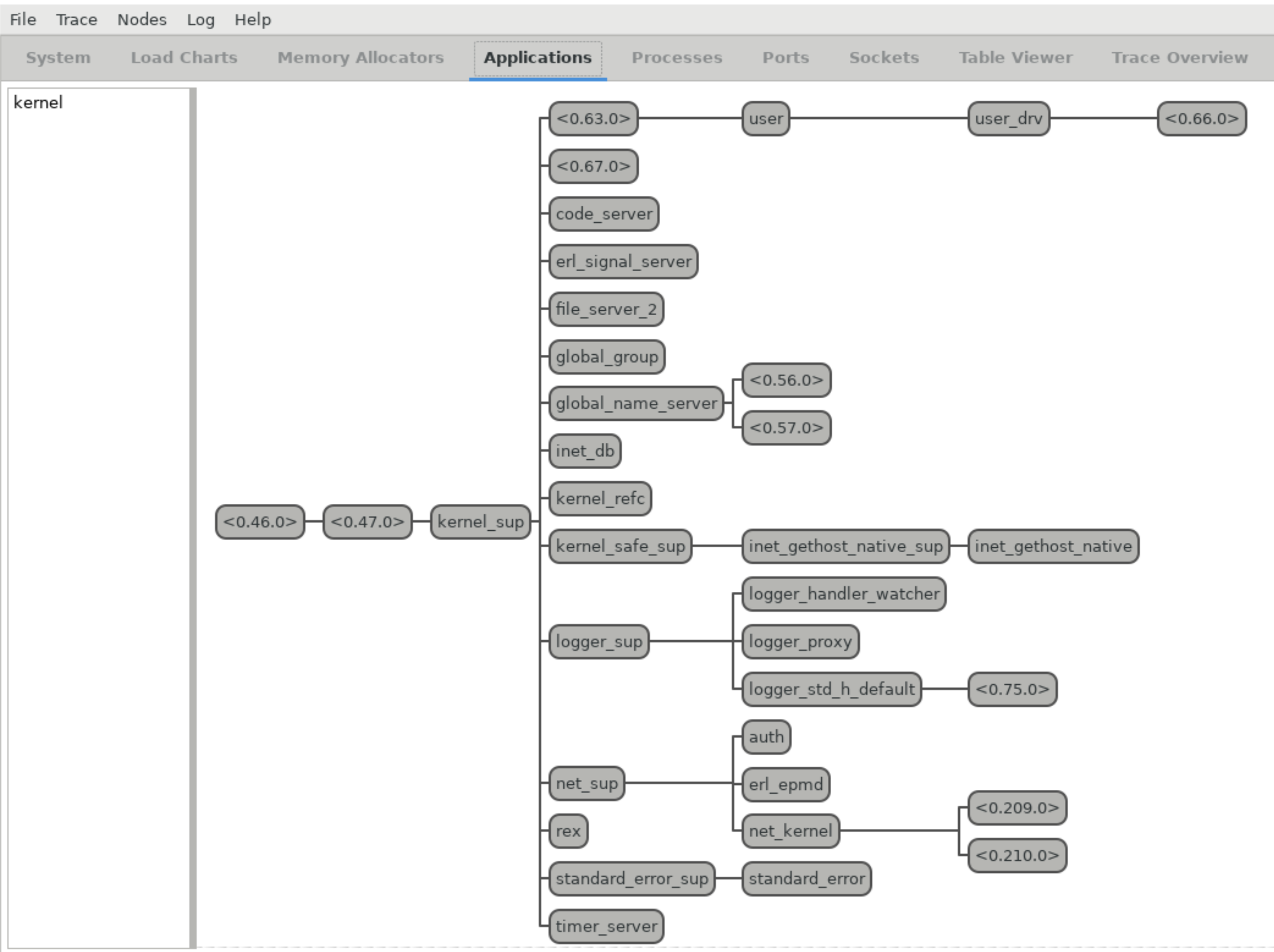Open the Help menu
Image resolution: width=1274 pixels, height=952 pixels.
coord(252,20)
